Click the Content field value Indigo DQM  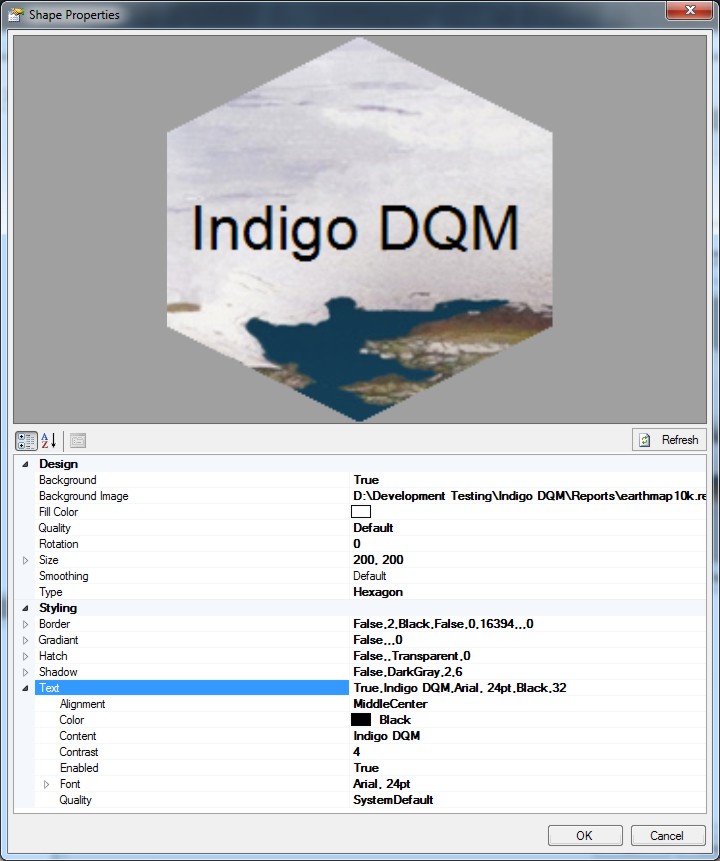pyautogui.click(x=386, y=736)
